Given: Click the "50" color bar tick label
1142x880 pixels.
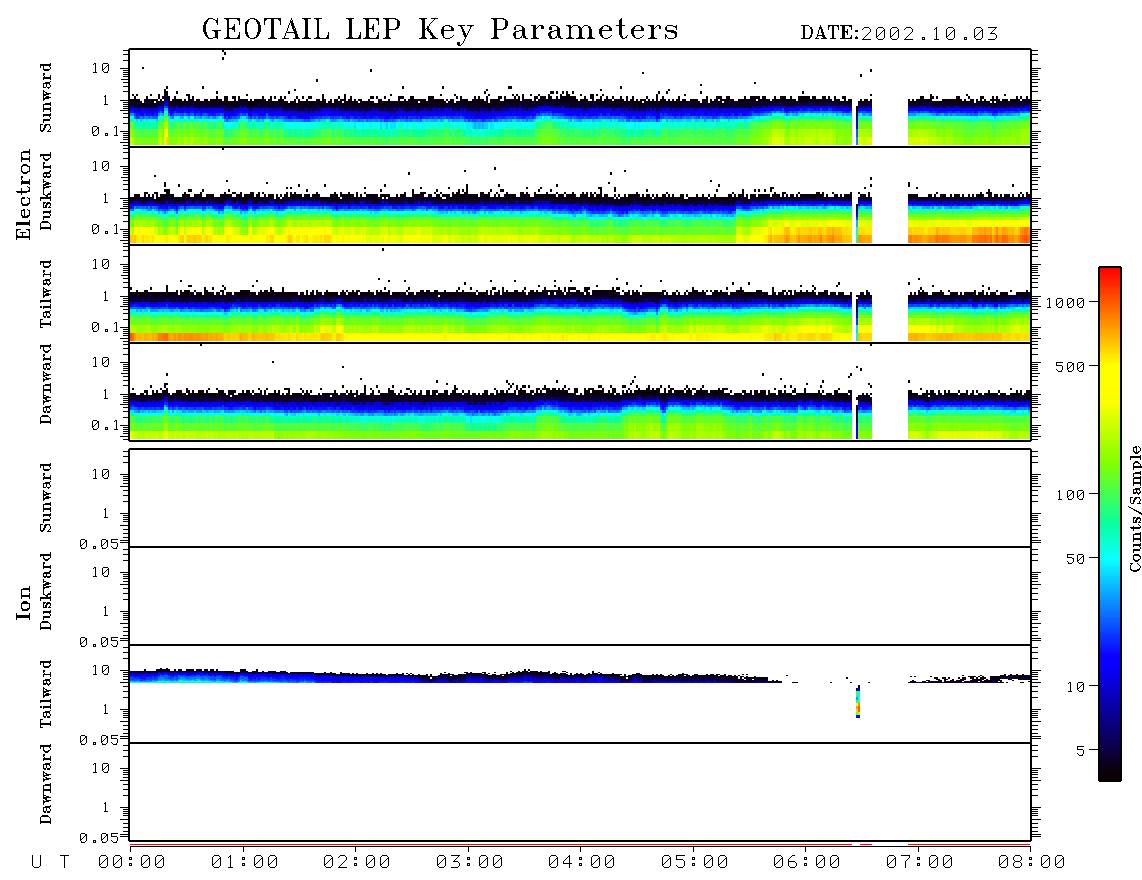Looking at the screenshot, I should coord(1075,559).
